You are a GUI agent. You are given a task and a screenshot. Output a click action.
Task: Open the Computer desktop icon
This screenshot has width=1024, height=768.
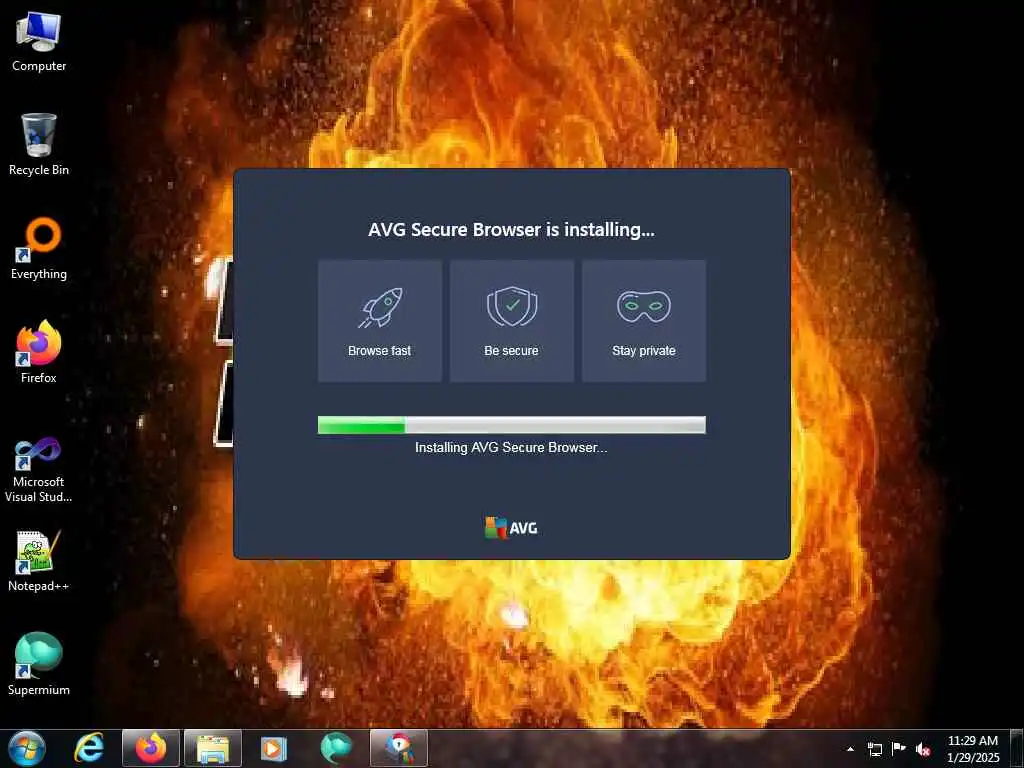39,43
